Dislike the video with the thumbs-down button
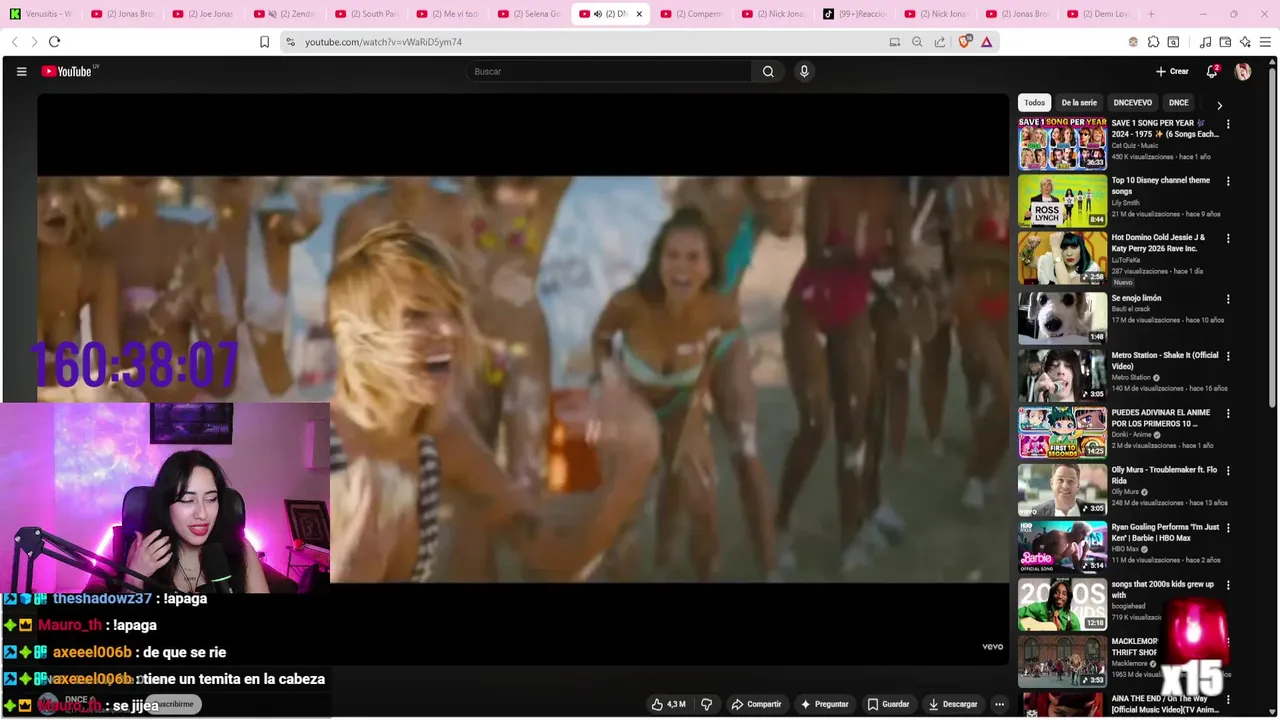The image size is (1280, 720). pos(706,704)
